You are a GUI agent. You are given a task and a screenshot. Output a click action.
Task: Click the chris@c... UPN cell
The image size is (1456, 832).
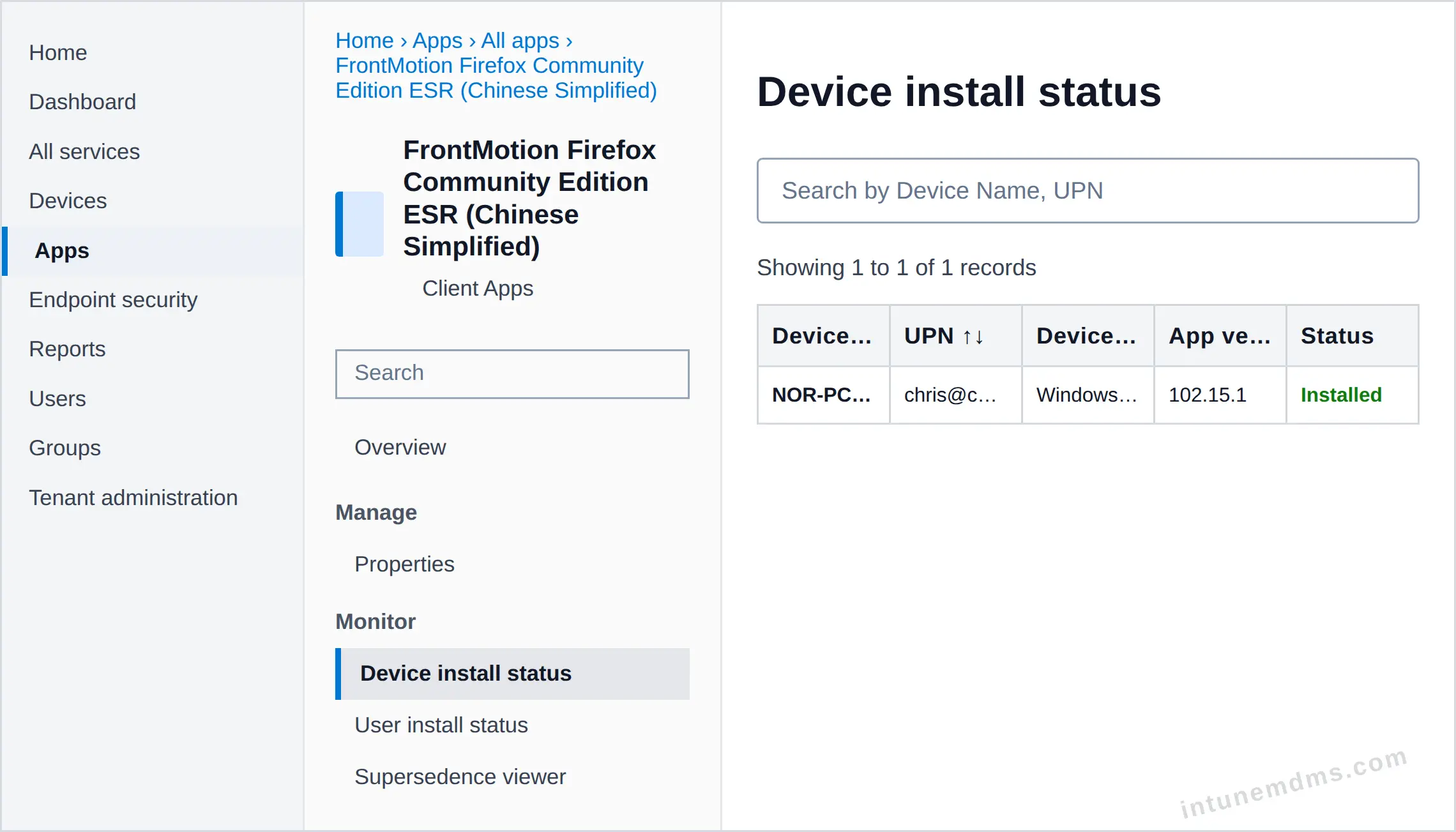tap(955, 395)
